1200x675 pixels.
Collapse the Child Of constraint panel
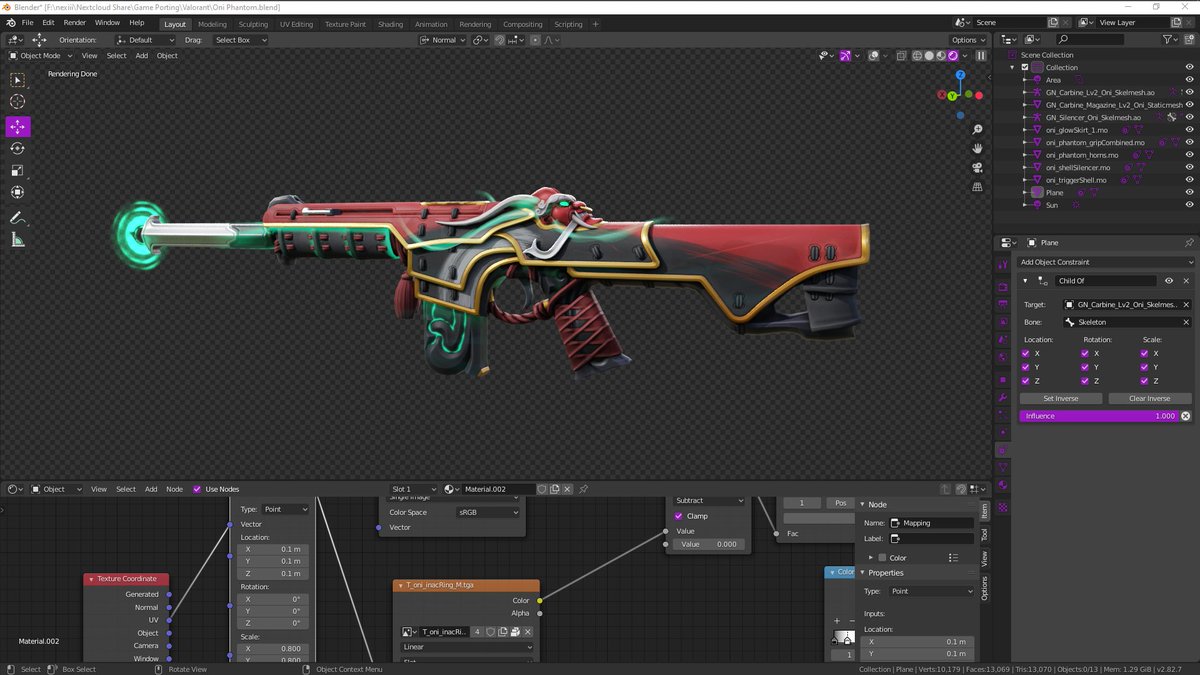tap(1025, 281)
